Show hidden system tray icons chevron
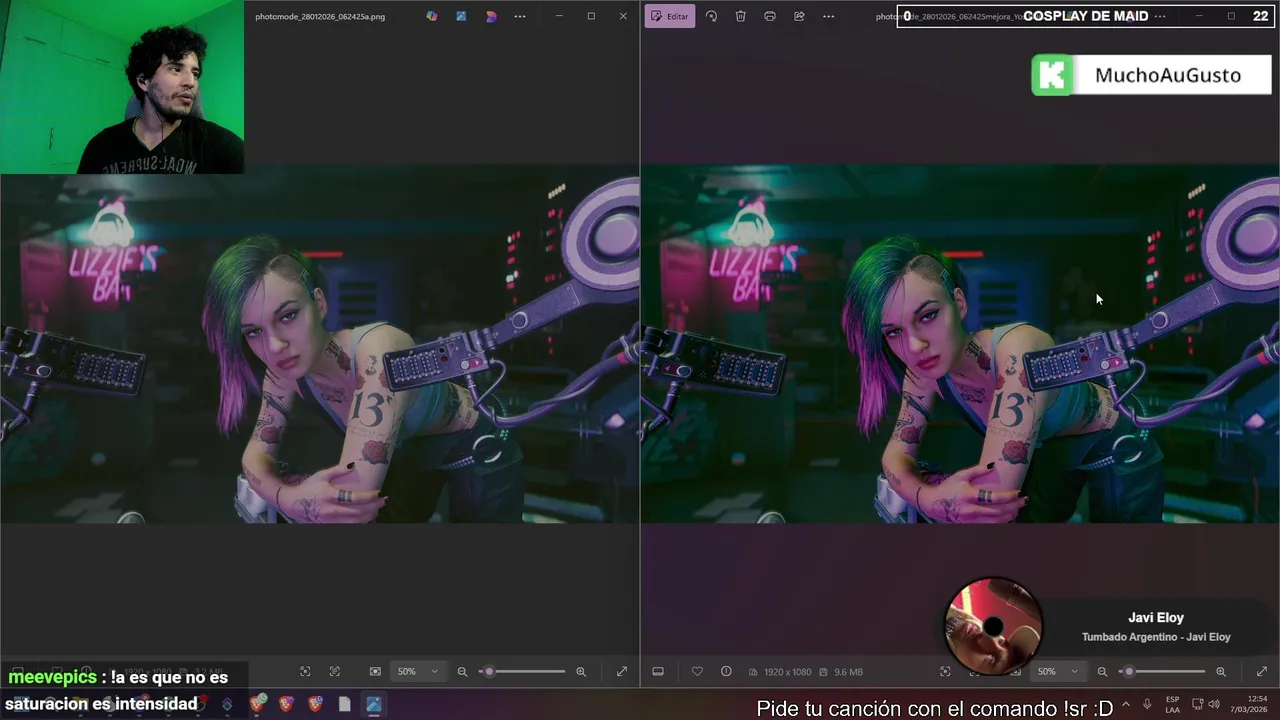Viewport: 1280px width, 720px height. click(x=1126, y=705)
